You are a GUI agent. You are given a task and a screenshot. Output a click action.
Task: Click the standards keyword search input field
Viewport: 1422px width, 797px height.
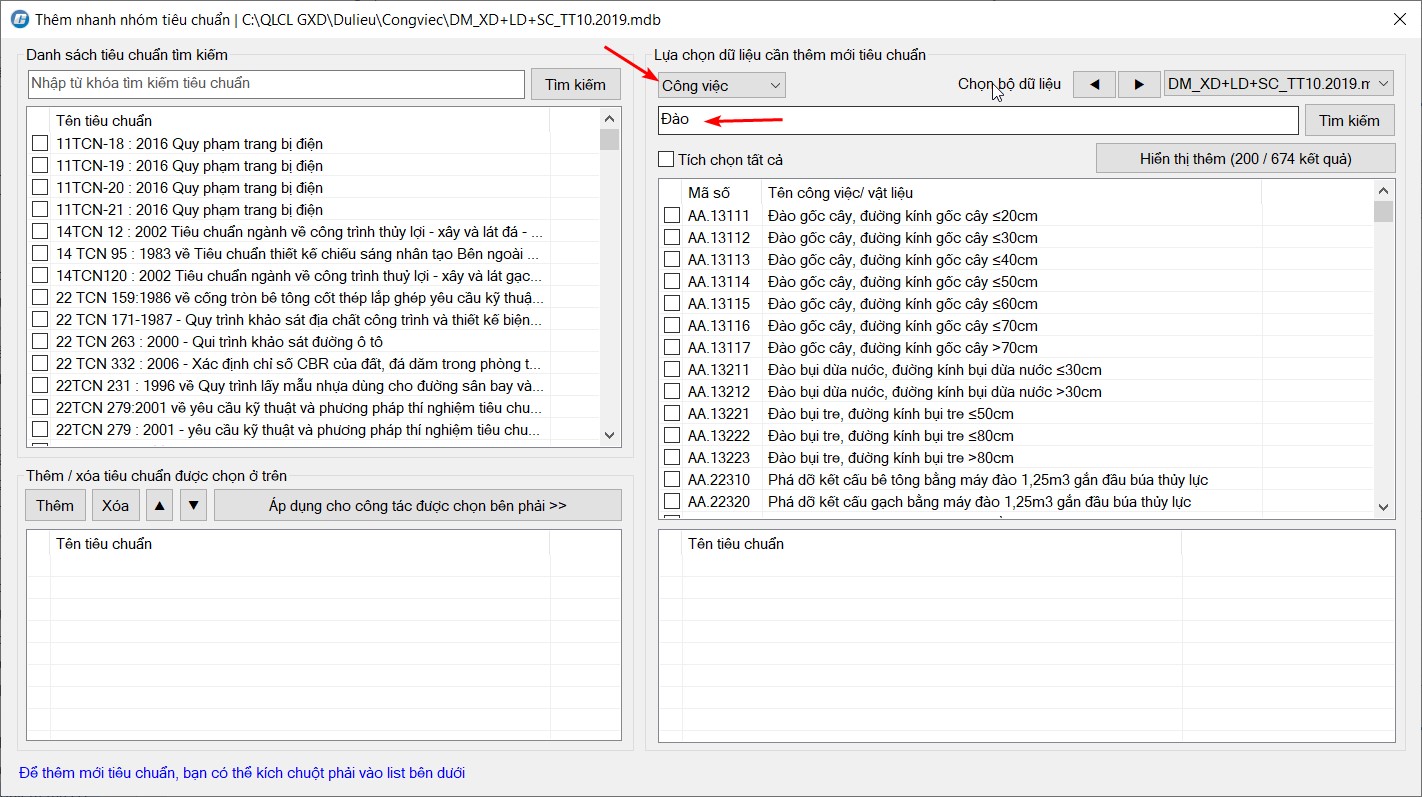pyautogui.click(x=276, y=84)
